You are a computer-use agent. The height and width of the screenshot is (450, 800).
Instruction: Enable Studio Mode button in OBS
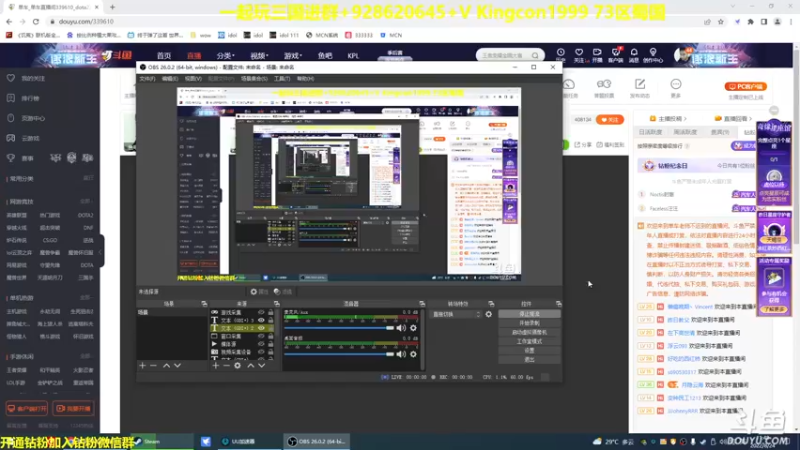coord(529,341)
